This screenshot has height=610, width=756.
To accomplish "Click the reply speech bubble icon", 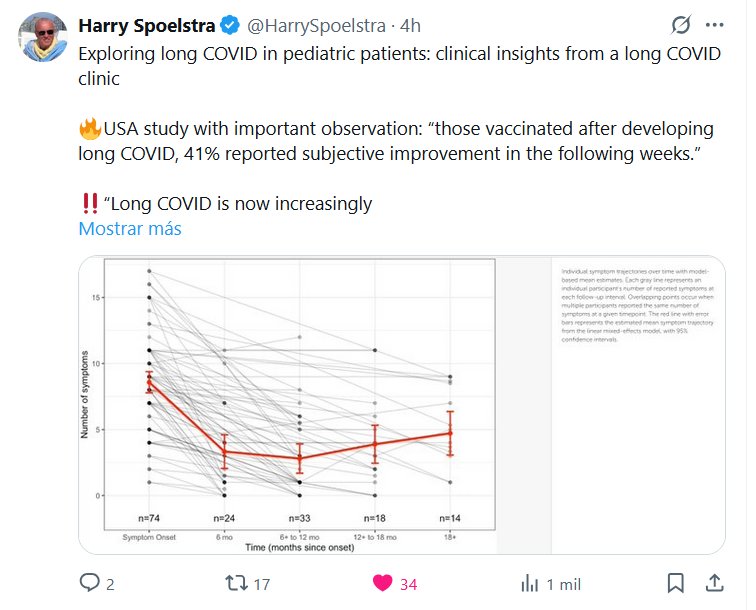I will click(x=89, y=583).
